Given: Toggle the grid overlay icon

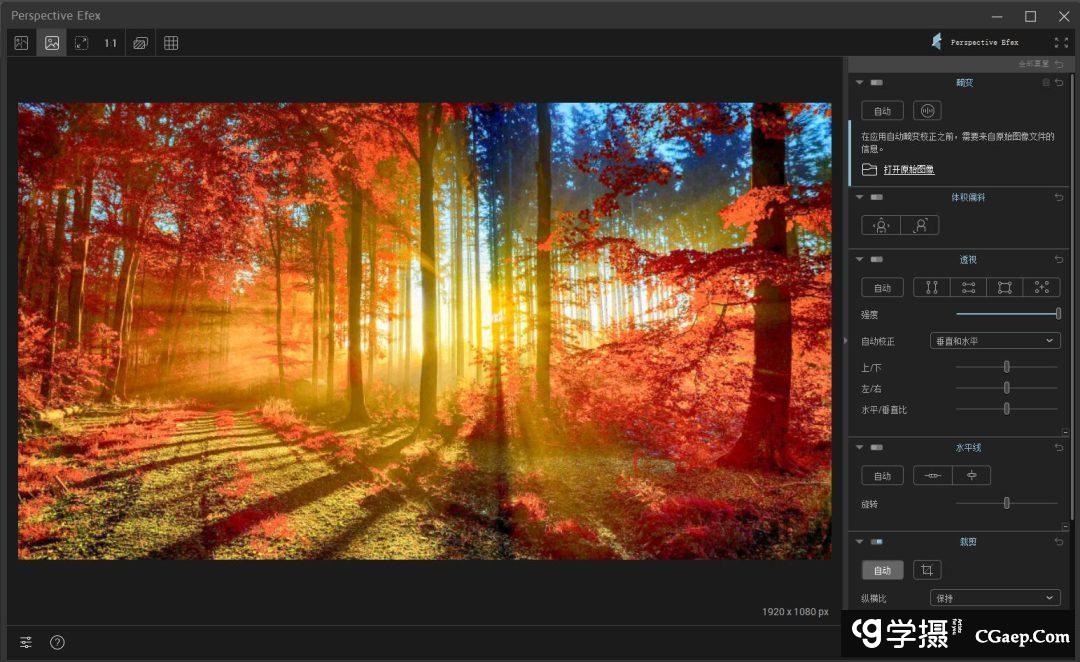Looking at the screenshot, I should point(171,43).
